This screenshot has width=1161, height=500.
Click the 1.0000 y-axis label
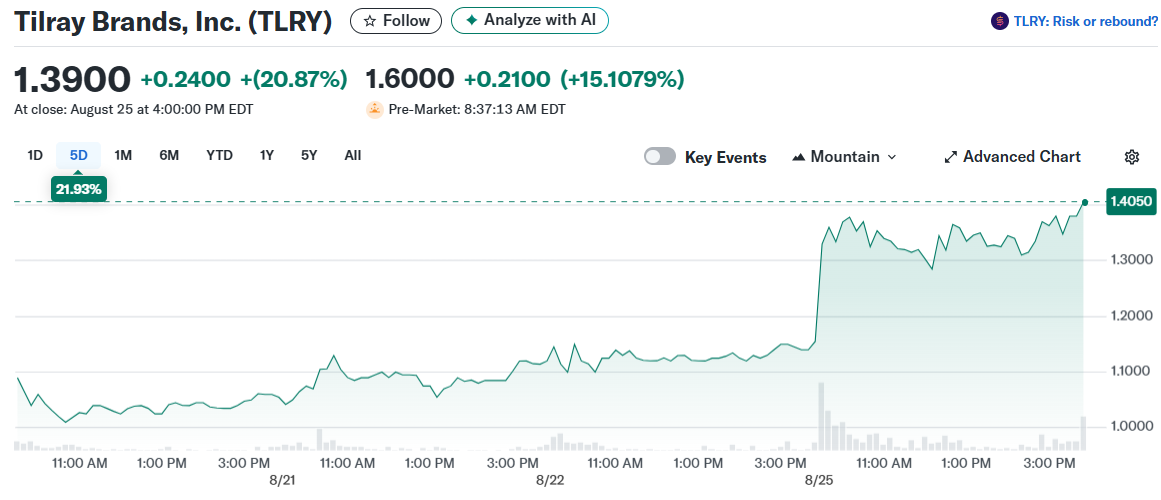tap(1131, 427)
